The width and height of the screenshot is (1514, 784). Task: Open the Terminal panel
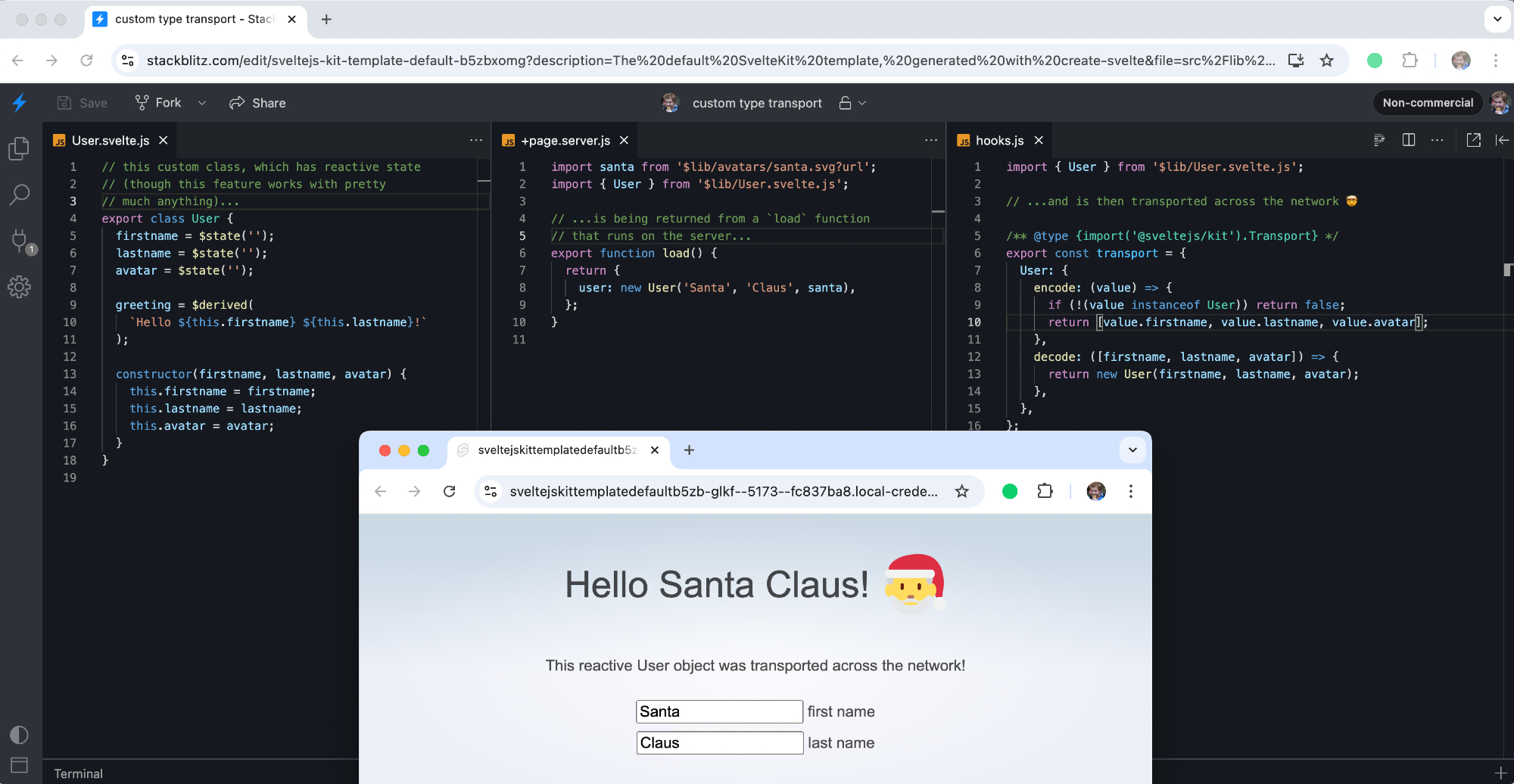pyautogui.click(x=78, y=773)
